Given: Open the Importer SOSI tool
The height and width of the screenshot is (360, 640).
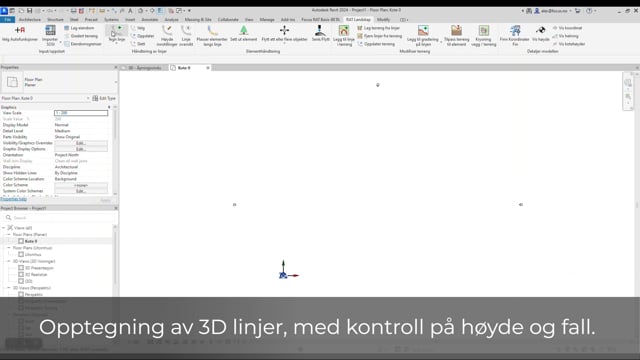Looking at the screenshot, I should point(50,35).
